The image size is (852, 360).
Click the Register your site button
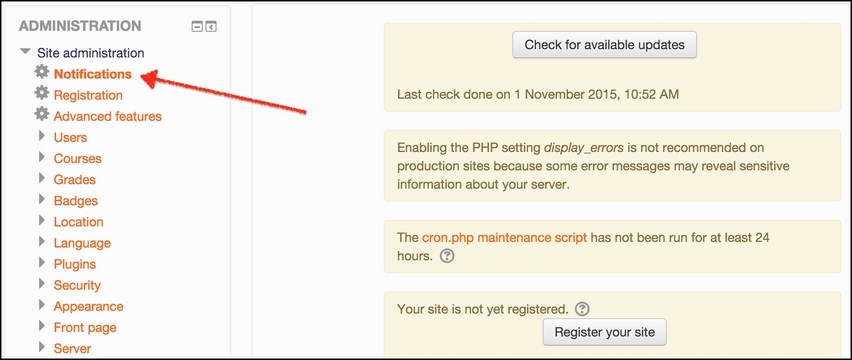click(x=604, y=332)
